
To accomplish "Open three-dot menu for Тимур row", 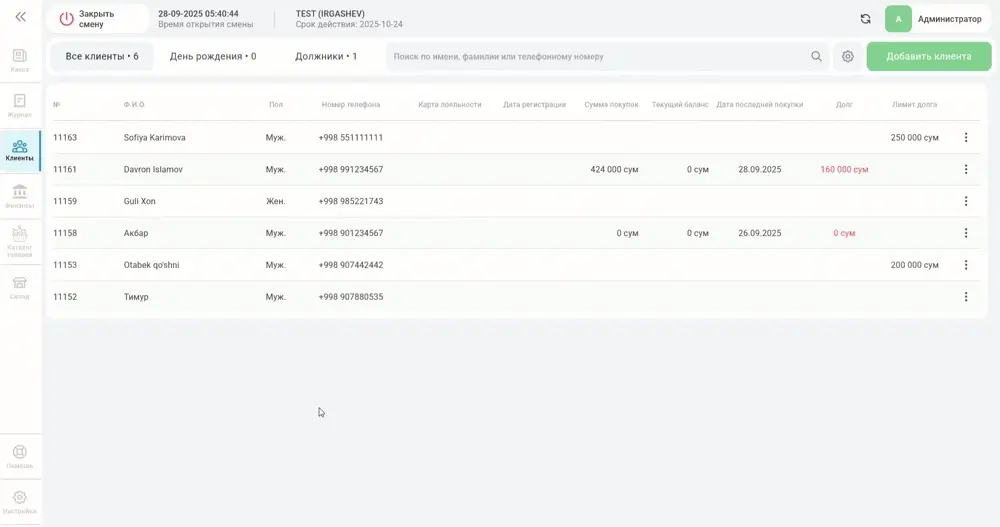I will coord(966,297).
